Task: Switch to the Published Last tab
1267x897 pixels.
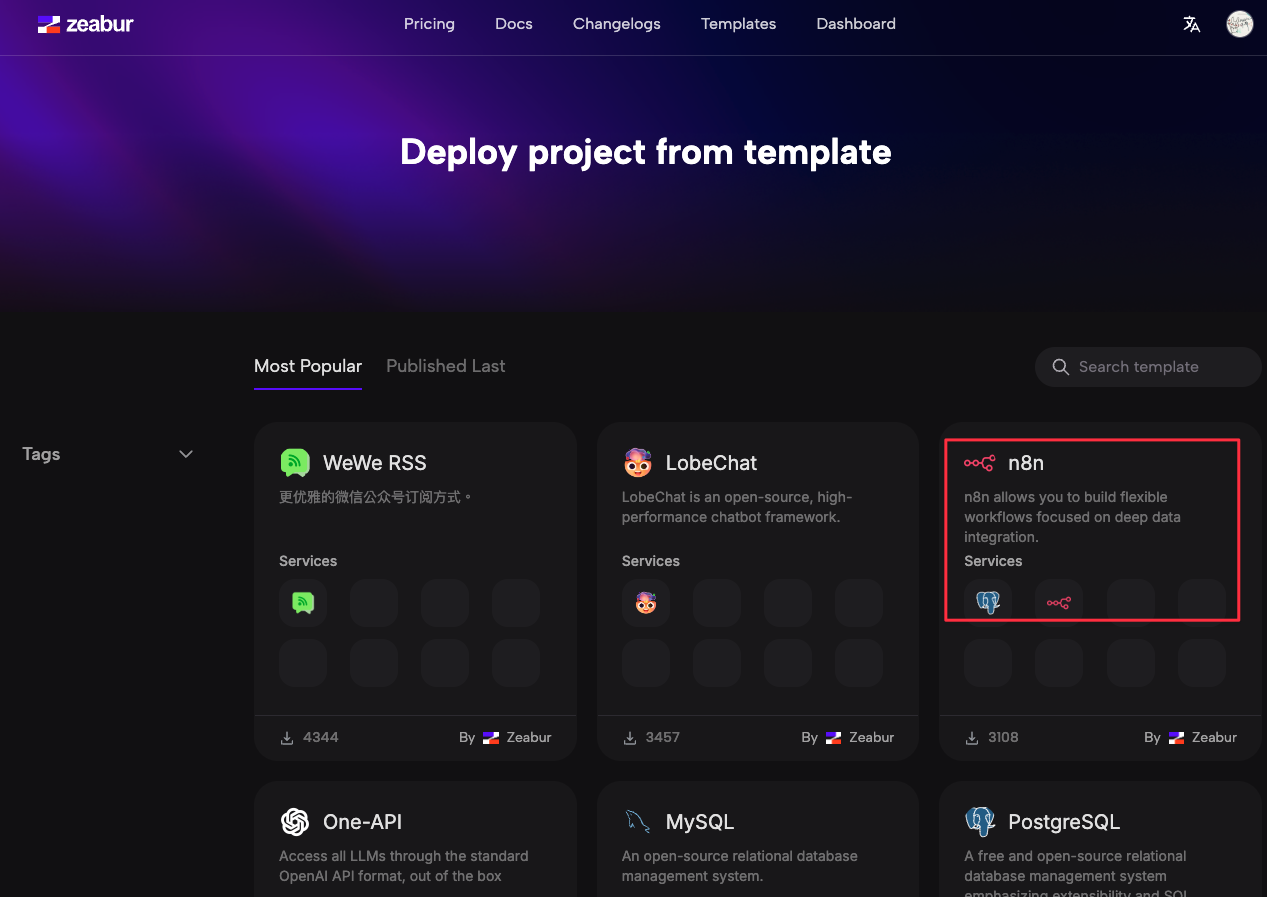Action: [445, 366]
